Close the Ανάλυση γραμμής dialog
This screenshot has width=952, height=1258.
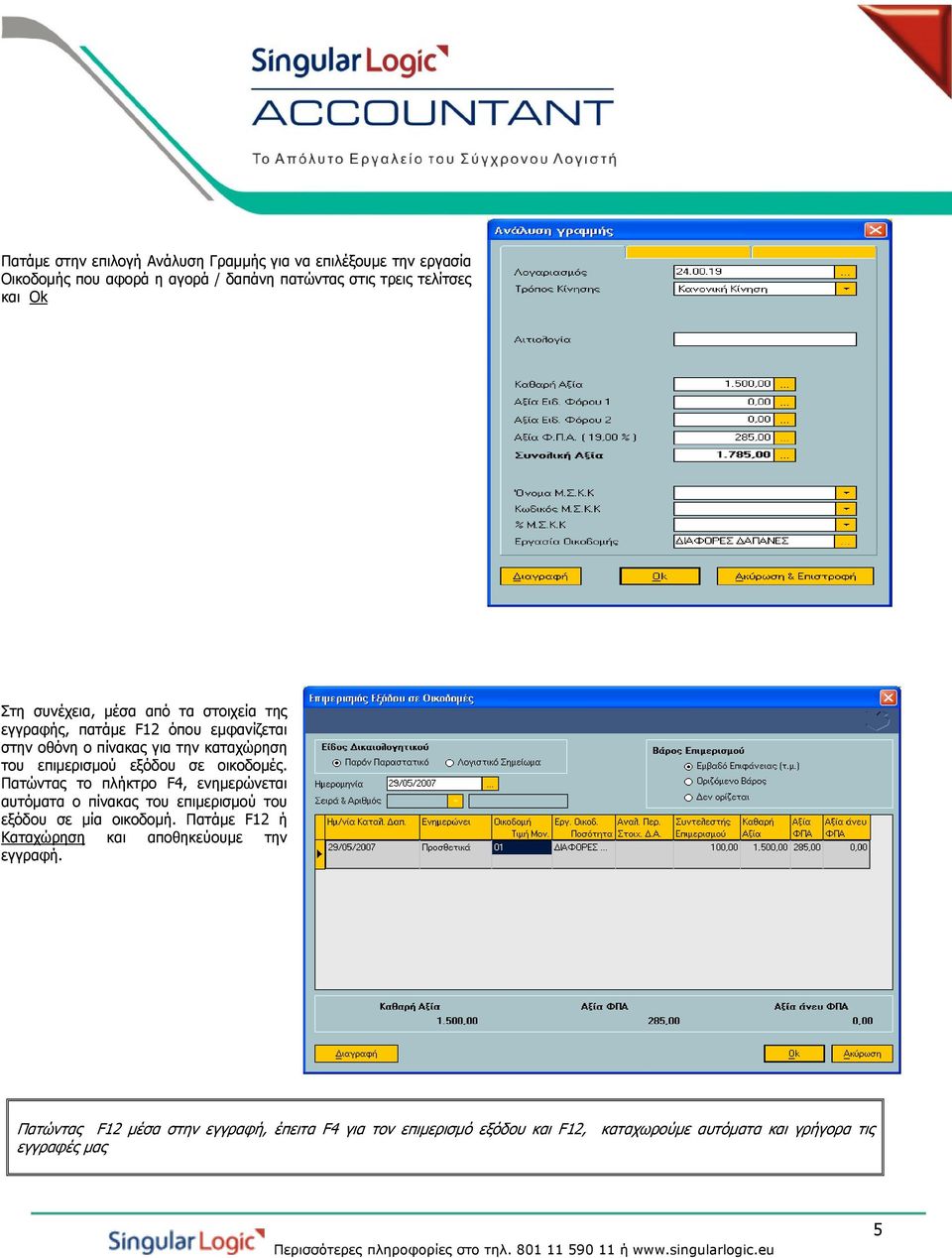[875, 230]
